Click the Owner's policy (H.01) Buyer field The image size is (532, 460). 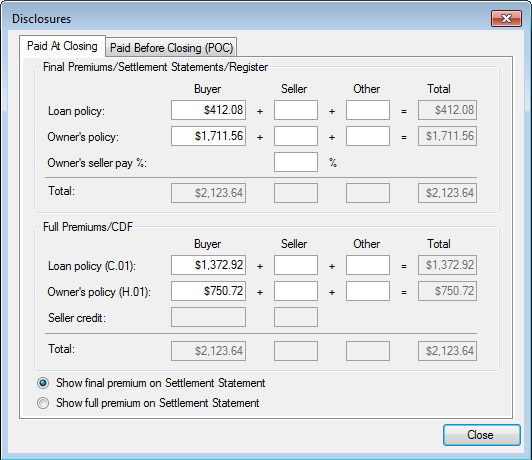pyautogui.click(x=208, y=291)
